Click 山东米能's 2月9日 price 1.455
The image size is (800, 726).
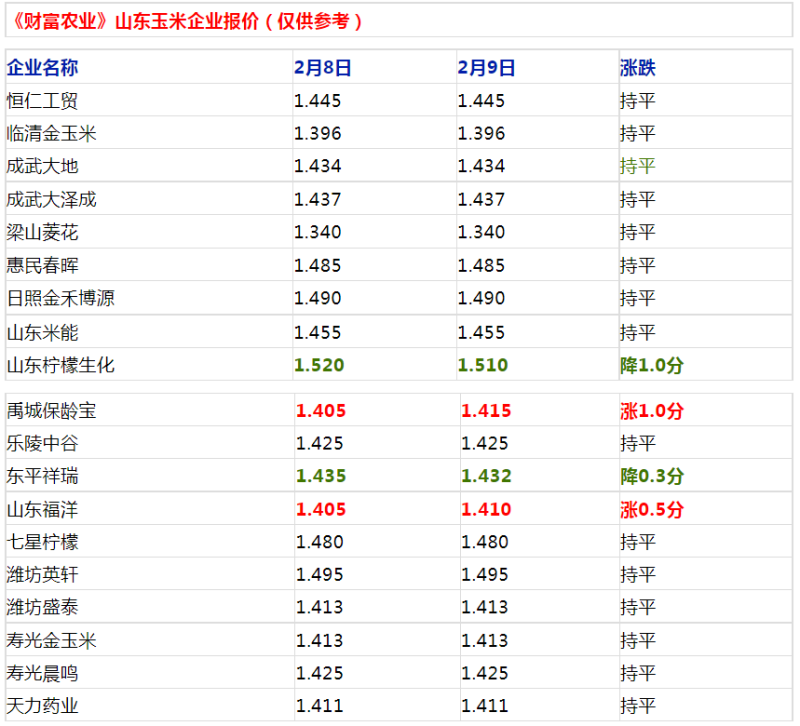[481, 333]
